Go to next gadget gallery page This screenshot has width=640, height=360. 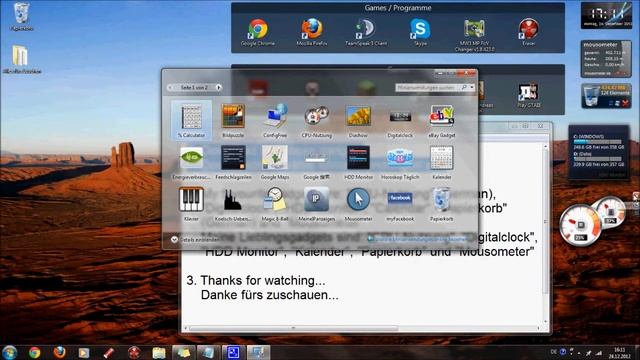pyautogui.click(x=219, y=87)
